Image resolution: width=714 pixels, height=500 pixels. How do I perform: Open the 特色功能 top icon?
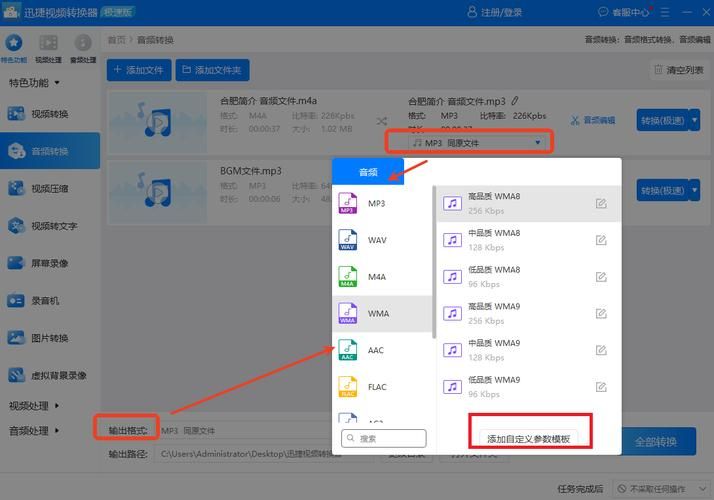pyautogui.click(x=14, y=47)
